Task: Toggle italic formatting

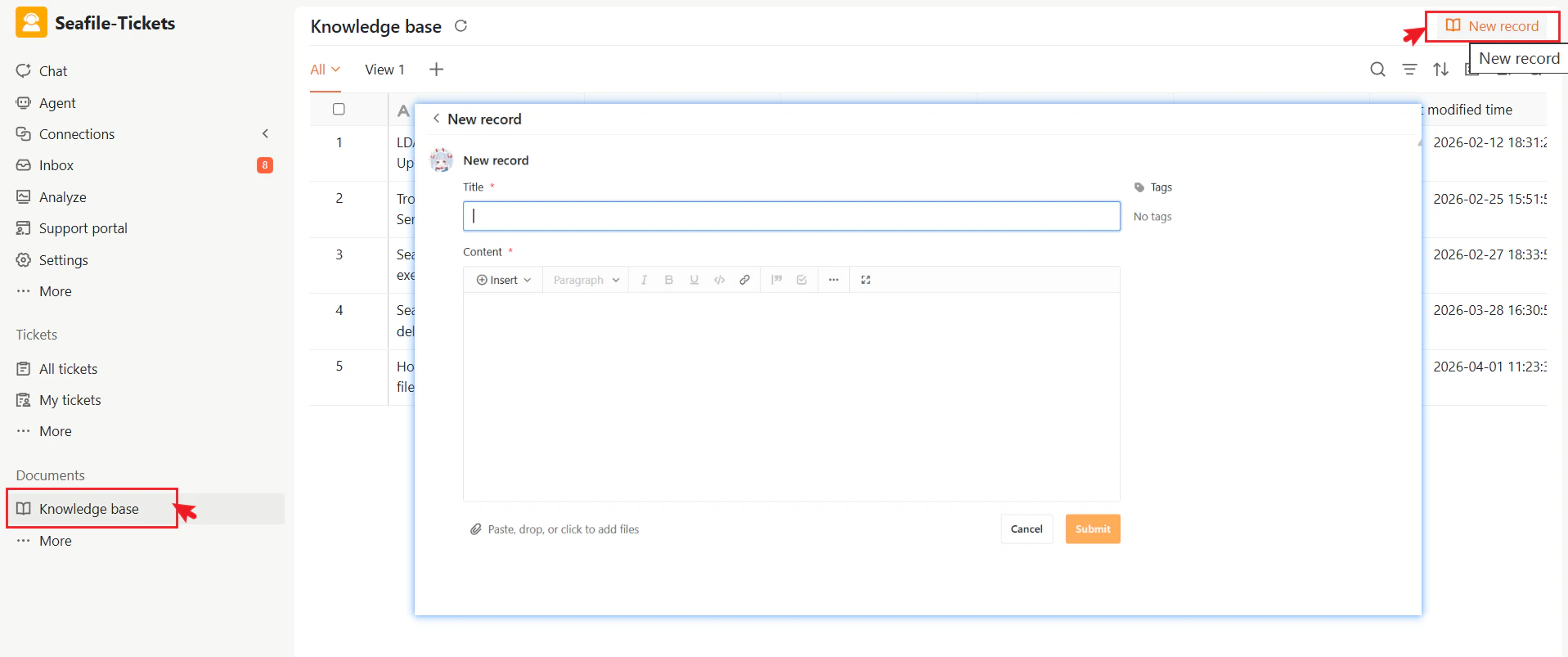Action: point(644,280)
